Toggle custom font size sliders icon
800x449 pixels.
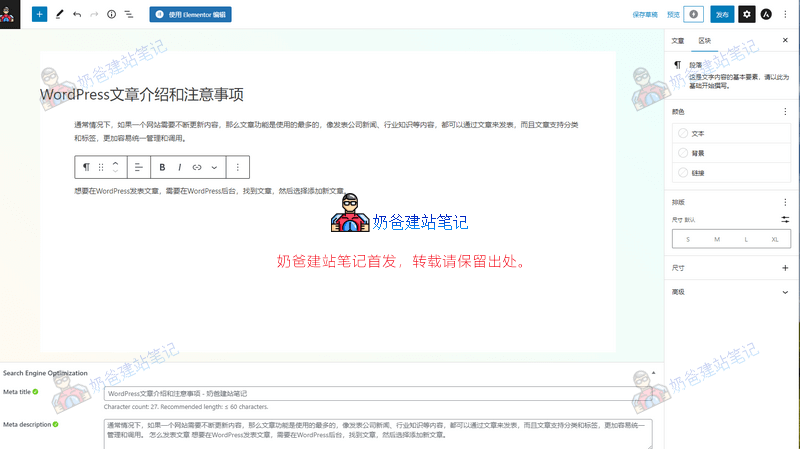coord(785,219)
